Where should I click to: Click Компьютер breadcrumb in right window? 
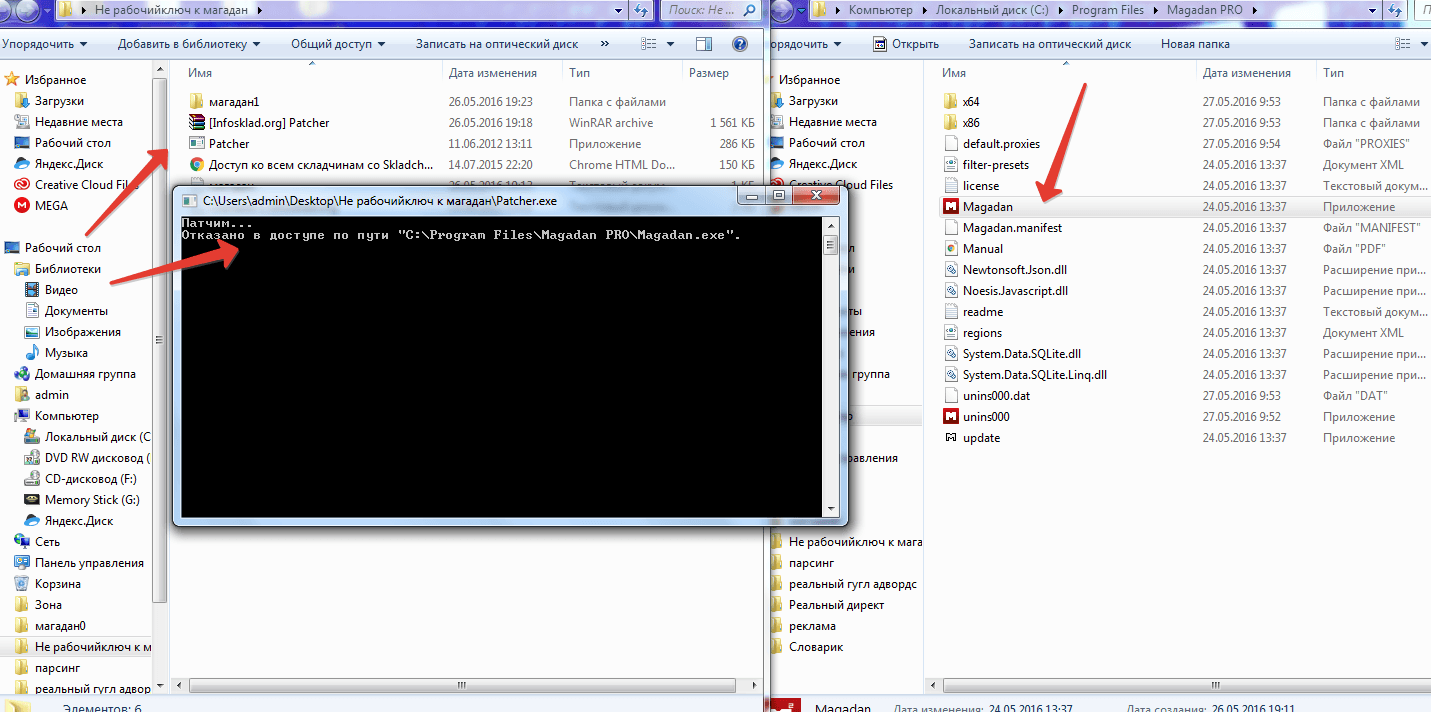880,10
